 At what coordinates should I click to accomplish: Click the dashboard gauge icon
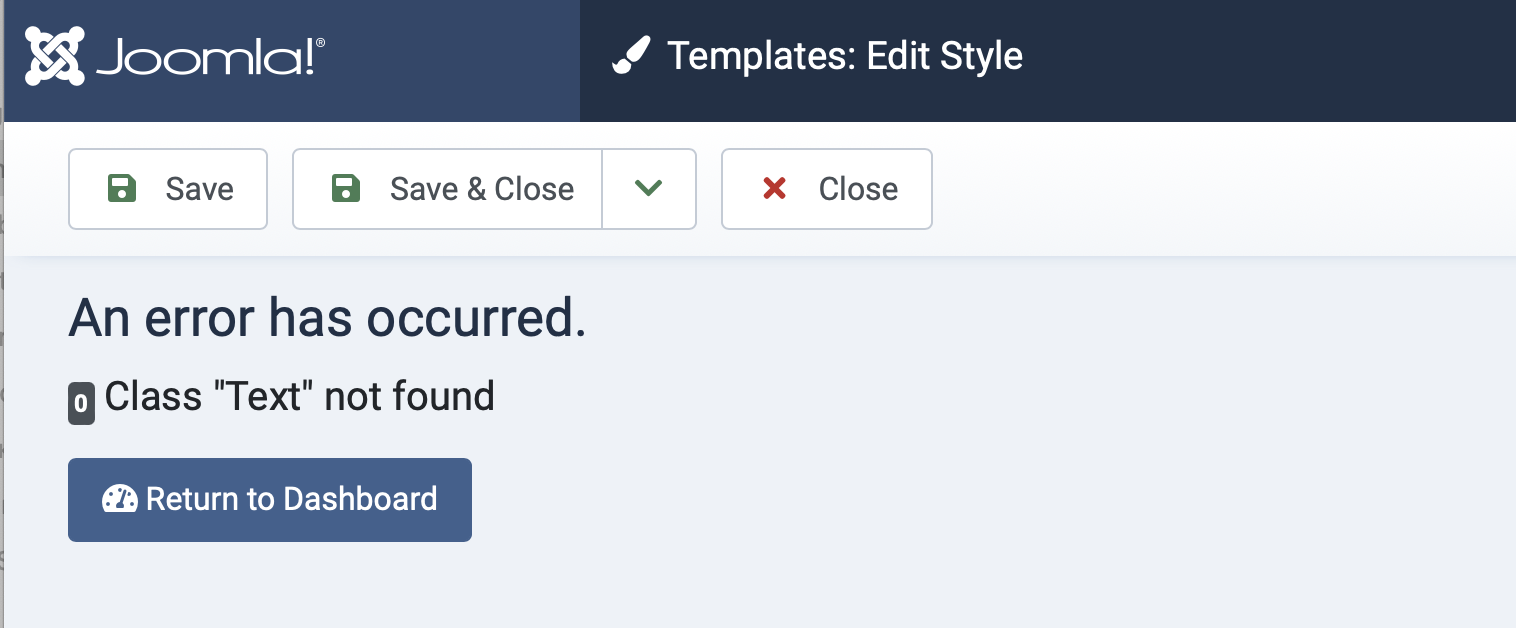click(x=120, y=499)
